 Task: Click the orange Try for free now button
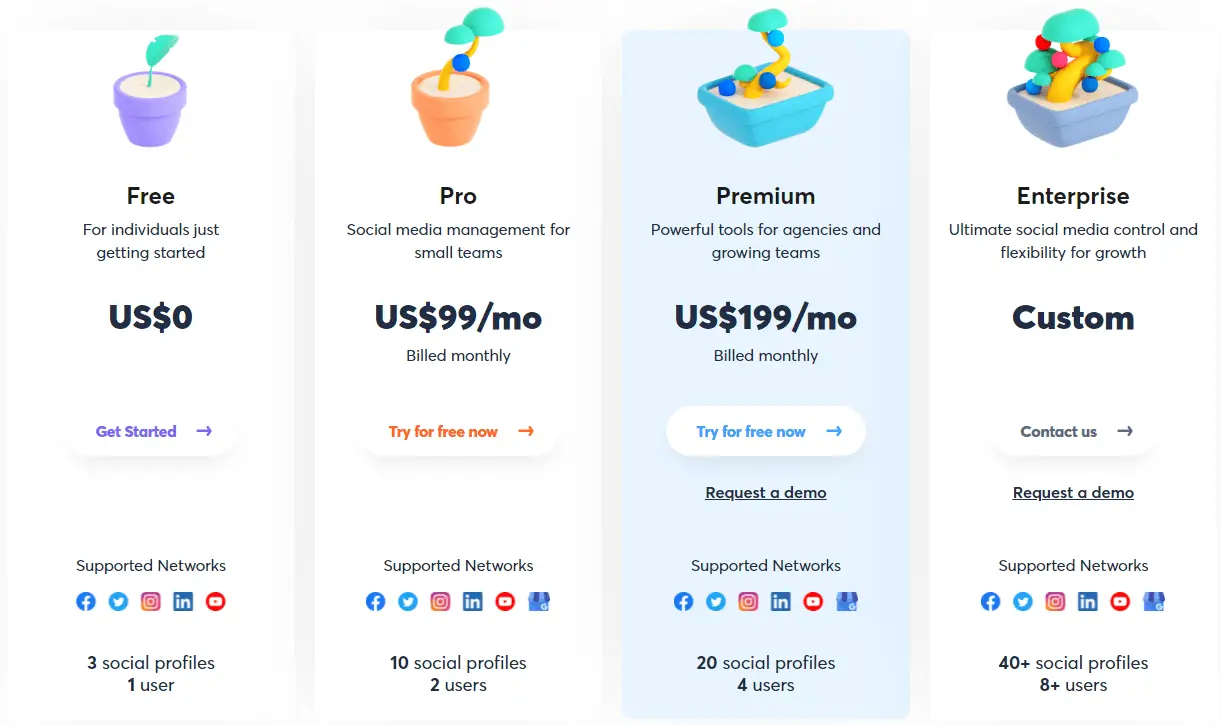459,432
